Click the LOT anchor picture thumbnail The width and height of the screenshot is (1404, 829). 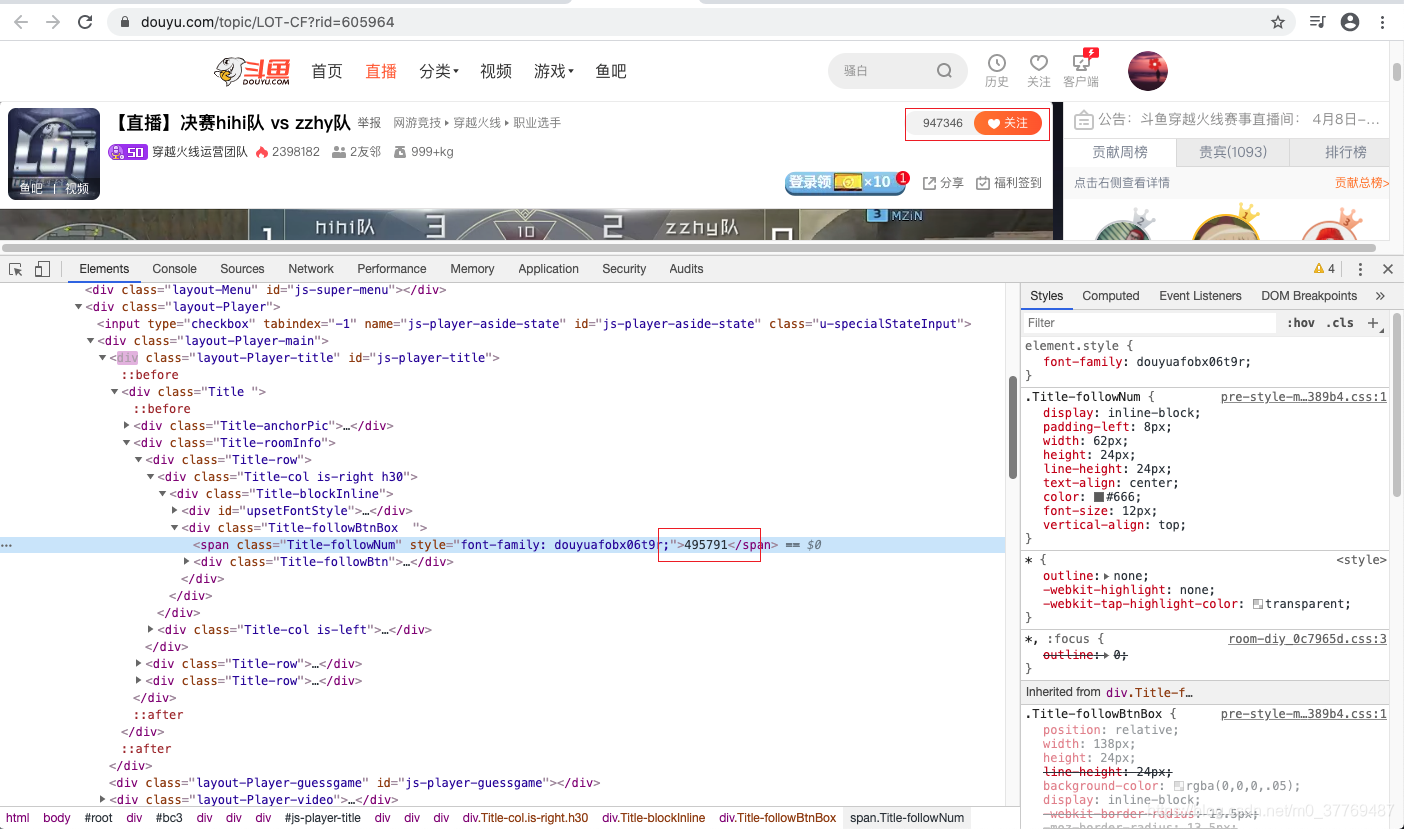pos(54,154)
